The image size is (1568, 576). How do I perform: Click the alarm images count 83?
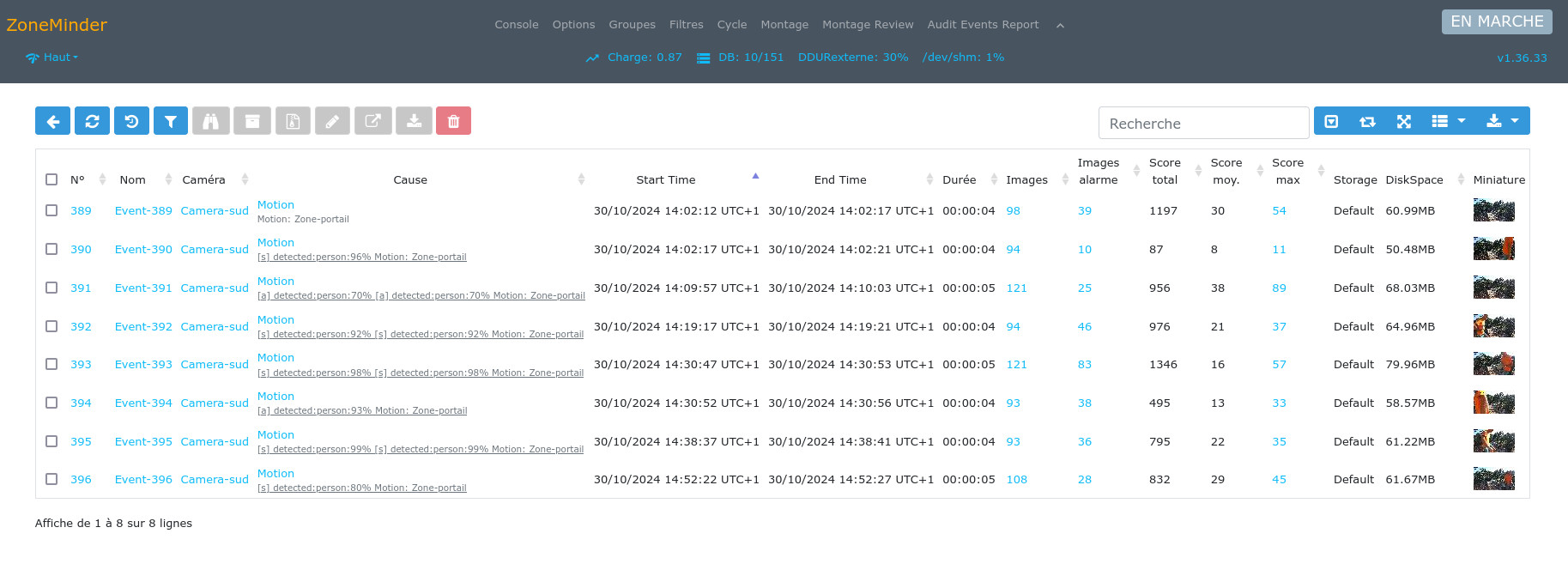coord(1085,365)
